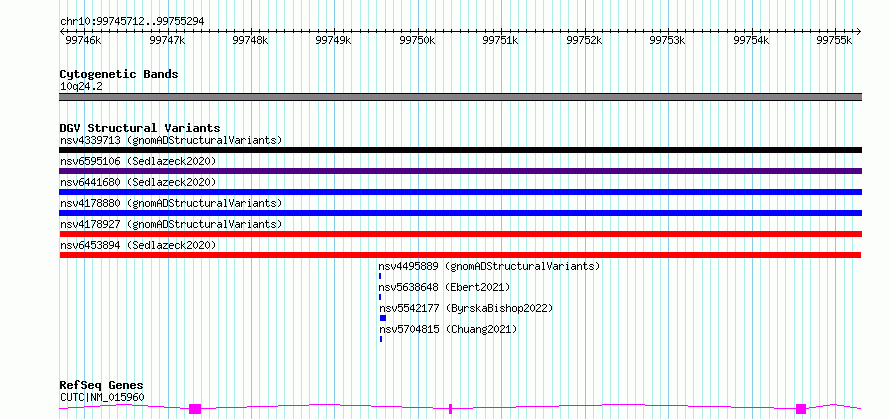Viewport: 890px width, 419px height.
Task: Select the black nsv4339713 variant bar
Action: [460, 150]
